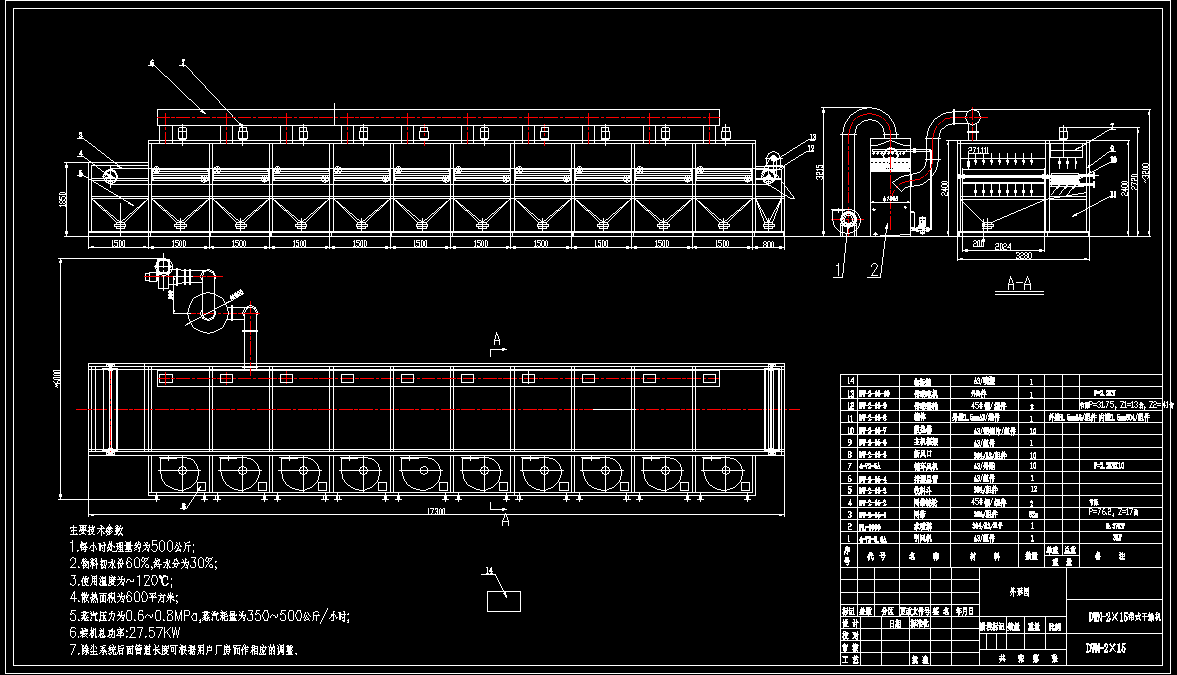Click the induced draft fan in dust collector elevation
Image resolution: width=1177 pixels, height=675 pixels.
coord(847,220)
